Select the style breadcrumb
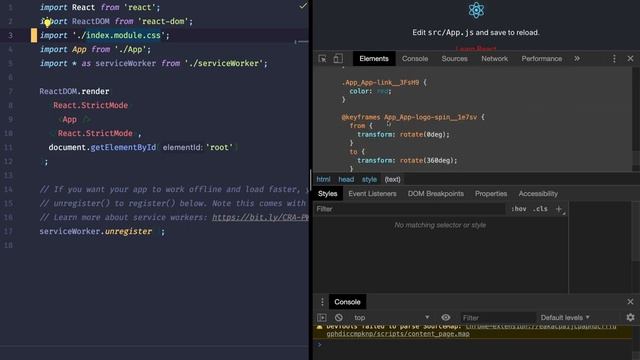This screenshot has height=360, width=640. [x=369, y=180]
